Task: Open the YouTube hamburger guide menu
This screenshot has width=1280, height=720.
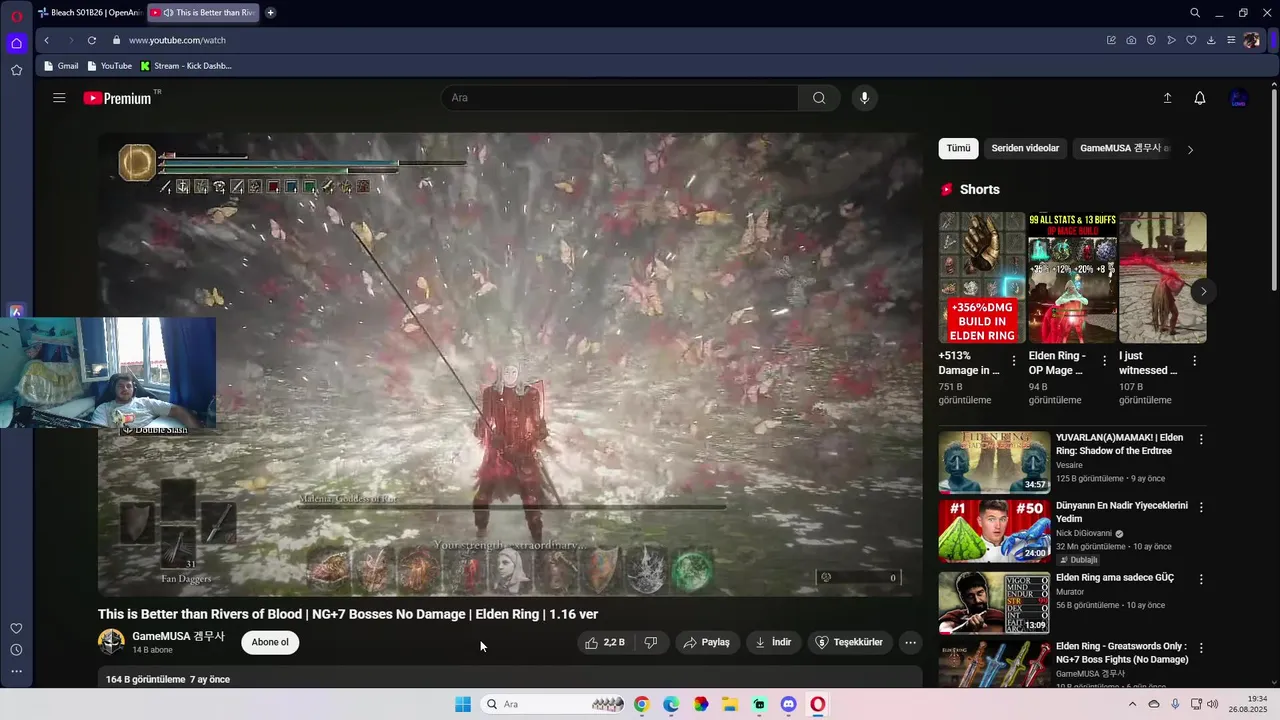Action: [x=59, y=98]
